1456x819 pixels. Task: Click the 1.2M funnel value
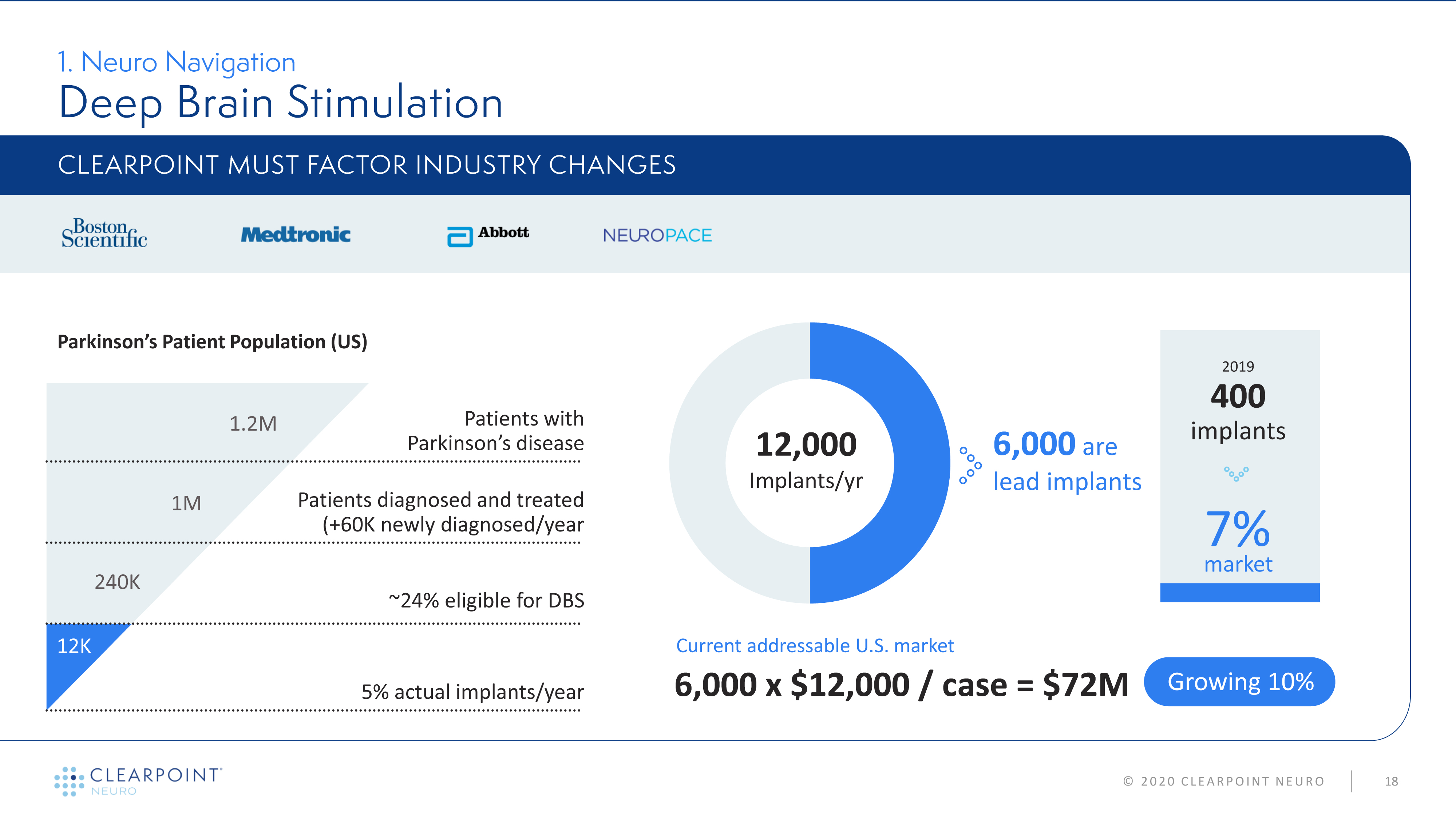(x=253, y=423)
